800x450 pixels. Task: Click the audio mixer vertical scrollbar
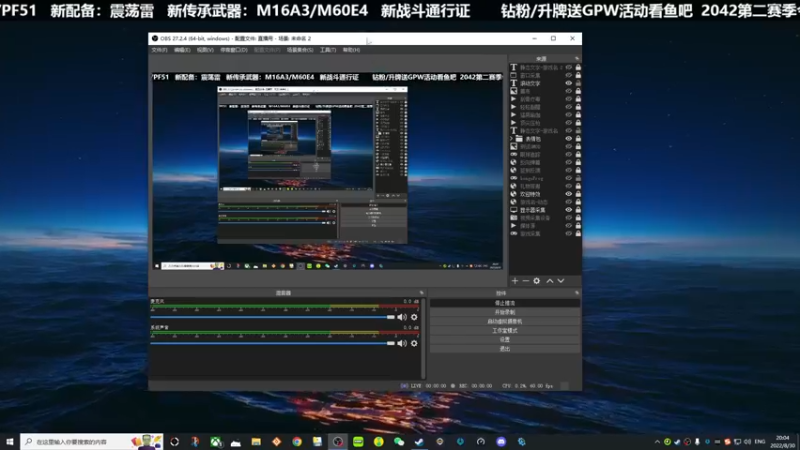coord(423,338)
